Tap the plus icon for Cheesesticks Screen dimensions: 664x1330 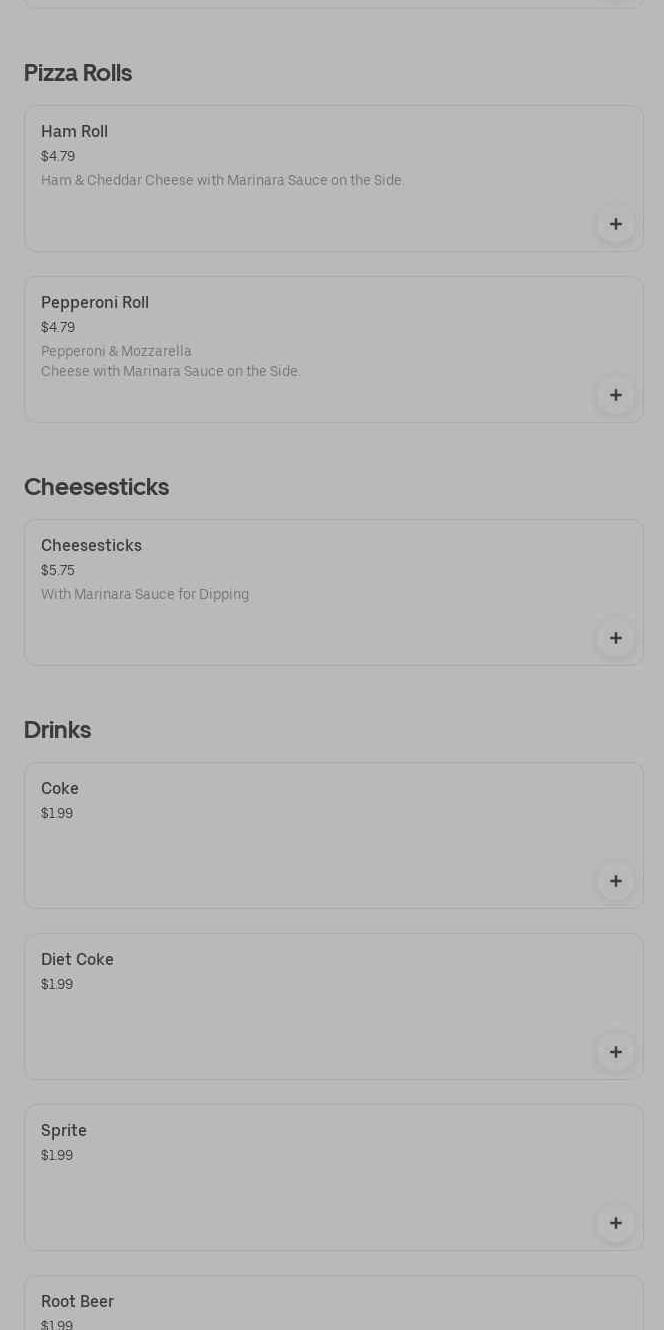click(615, 638)
